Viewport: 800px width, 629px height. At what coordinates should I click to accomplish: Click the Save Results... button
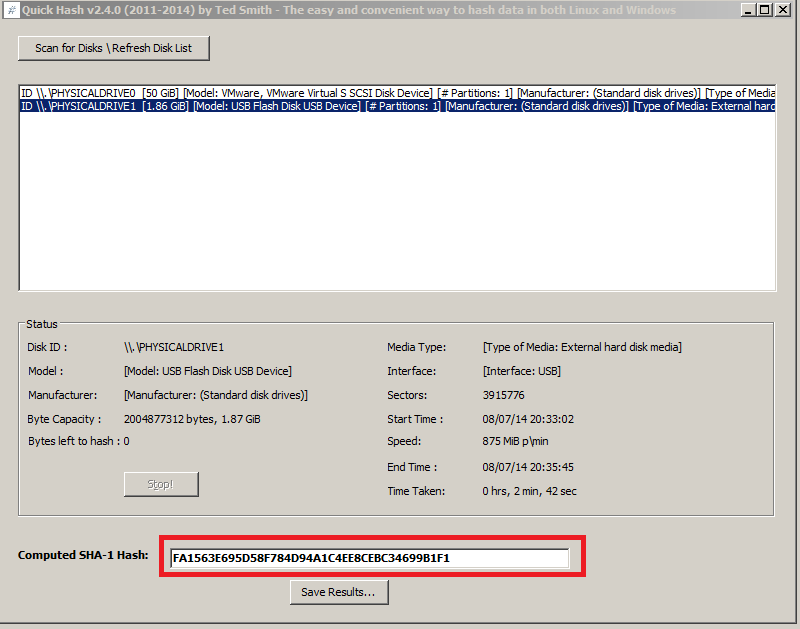pos(339,592)
